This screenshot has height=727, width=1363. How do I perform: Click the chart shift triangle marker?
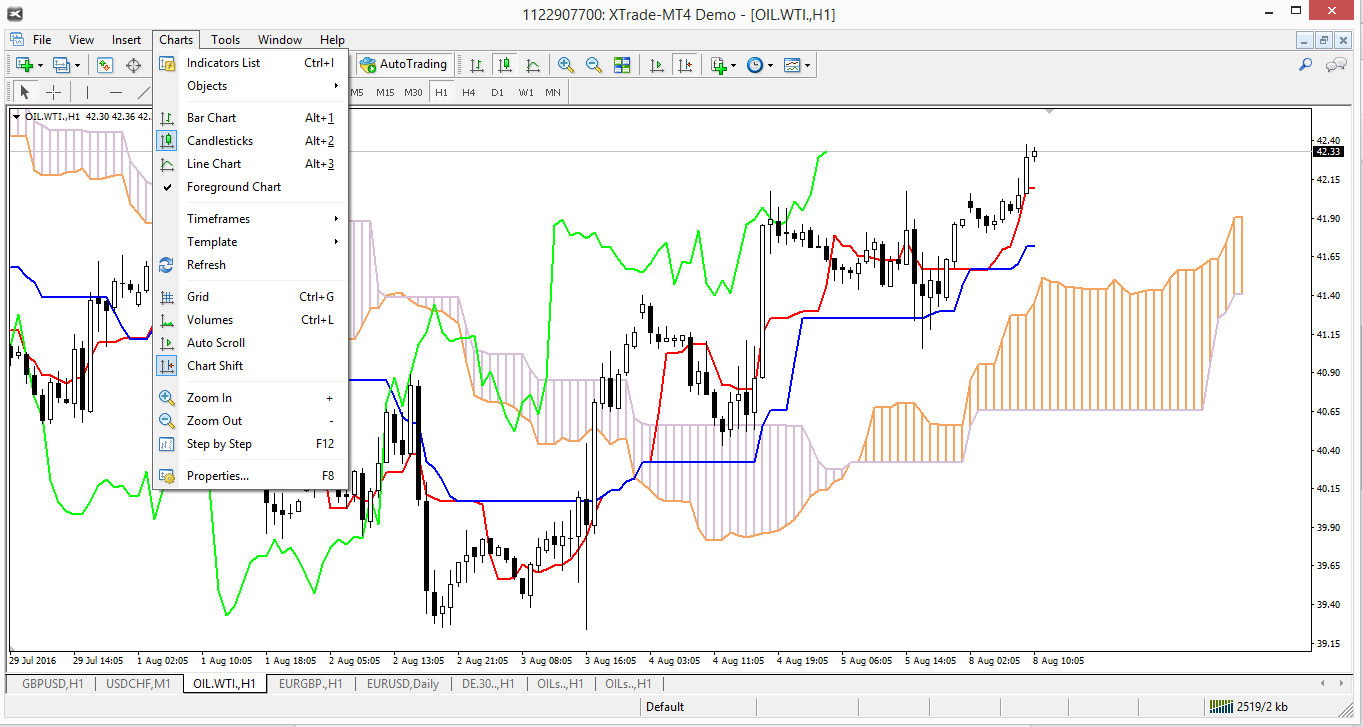pos(1049,110)
